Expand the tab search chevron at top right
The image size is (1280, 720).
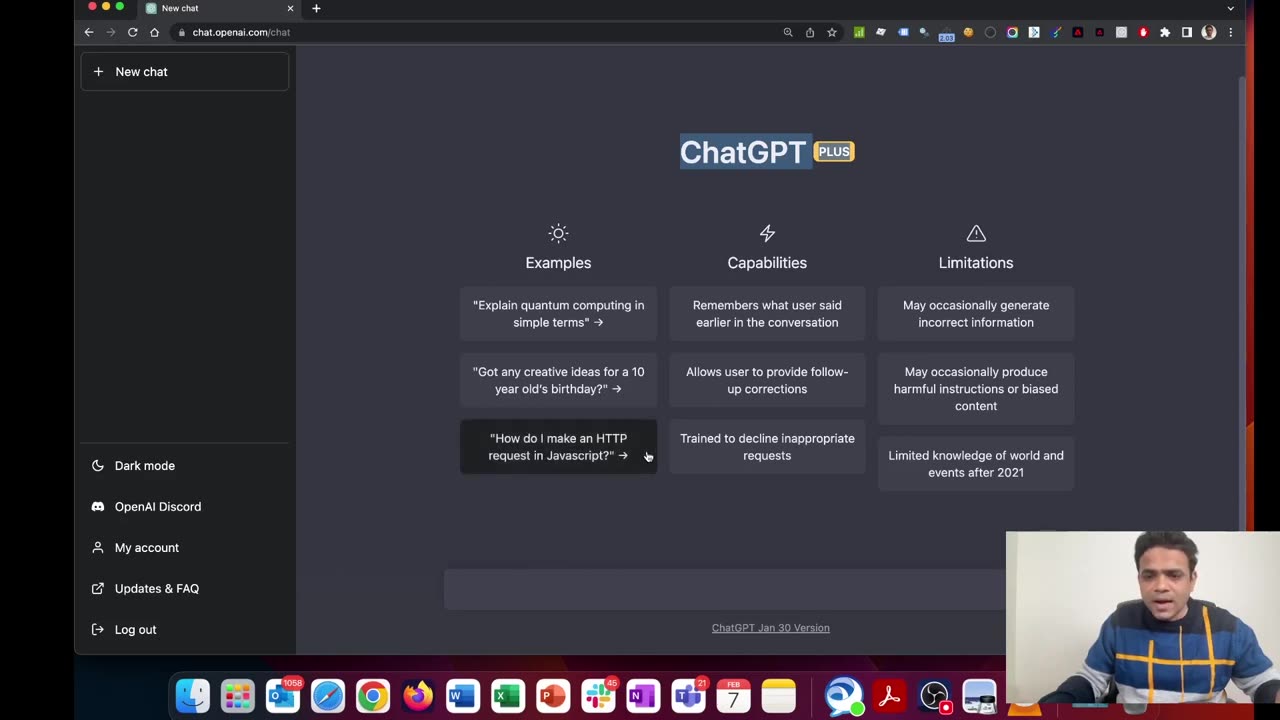point(1231,8)
